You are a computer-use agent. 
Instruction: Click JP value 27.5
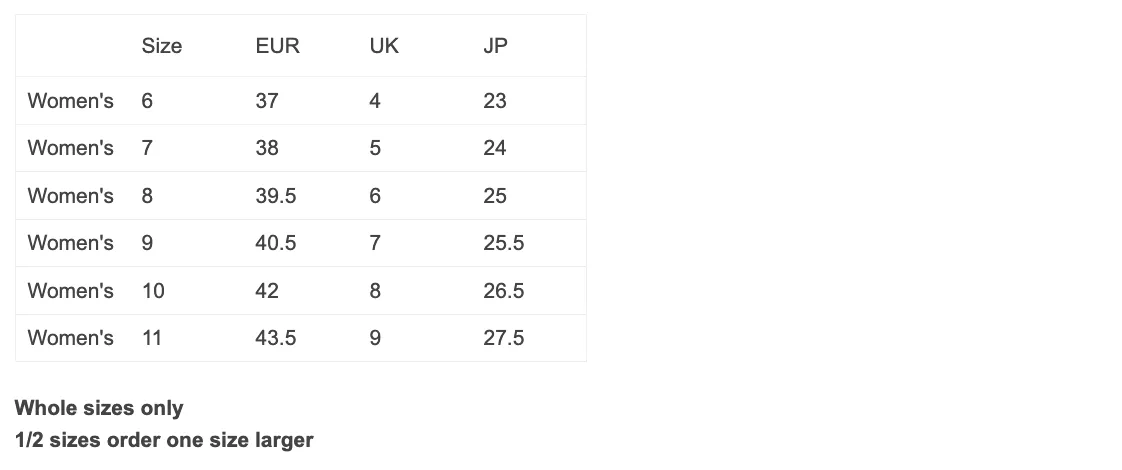click(504, 338)
